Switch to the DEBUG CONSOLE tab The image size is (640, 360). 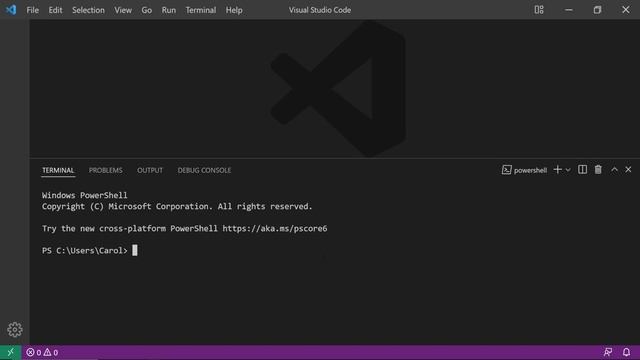tap(204, 170)
